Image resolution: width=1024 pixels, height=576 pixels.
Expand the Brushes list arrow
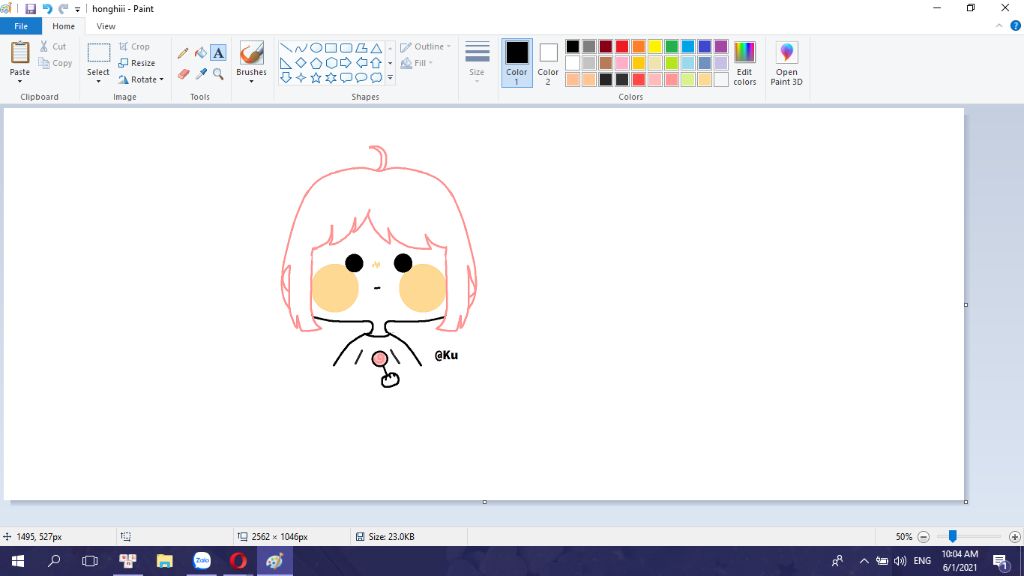coord(251,81)
